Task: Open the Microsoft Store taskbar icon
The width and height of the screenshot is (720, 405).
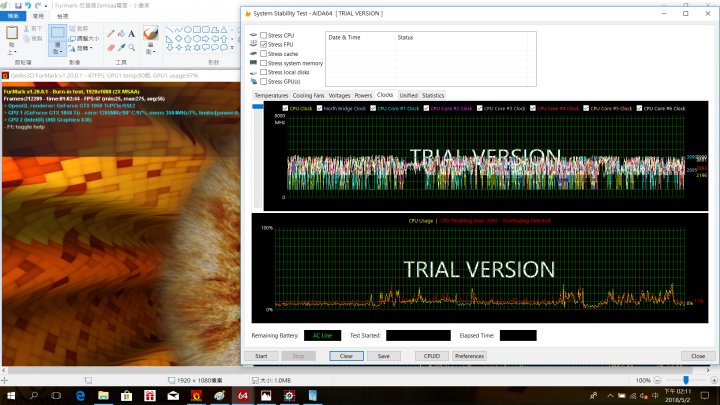Action: (x=127, y=395)
